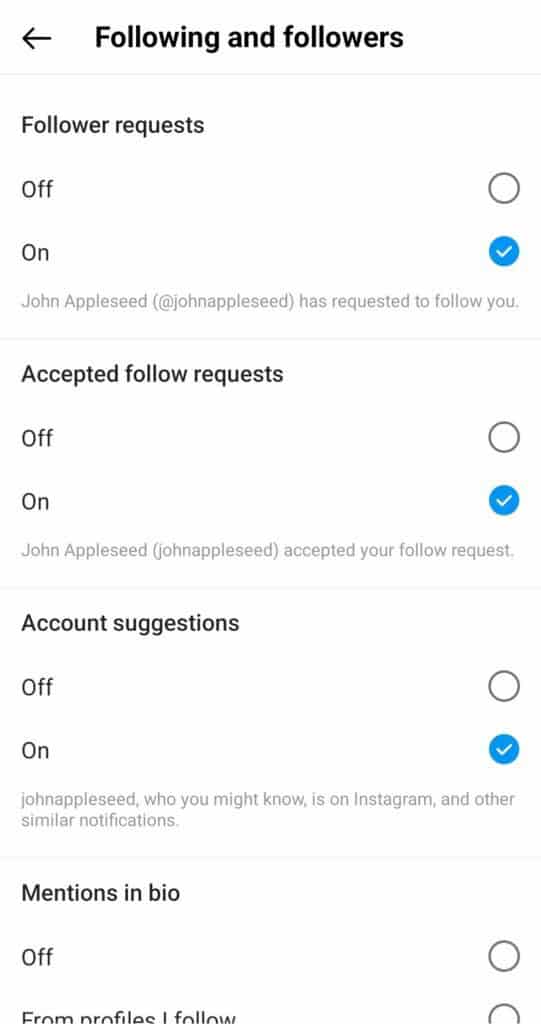
Task: Tap the On text label under Account suggestions
Action: pyautogui.click(x=35, y=750)
